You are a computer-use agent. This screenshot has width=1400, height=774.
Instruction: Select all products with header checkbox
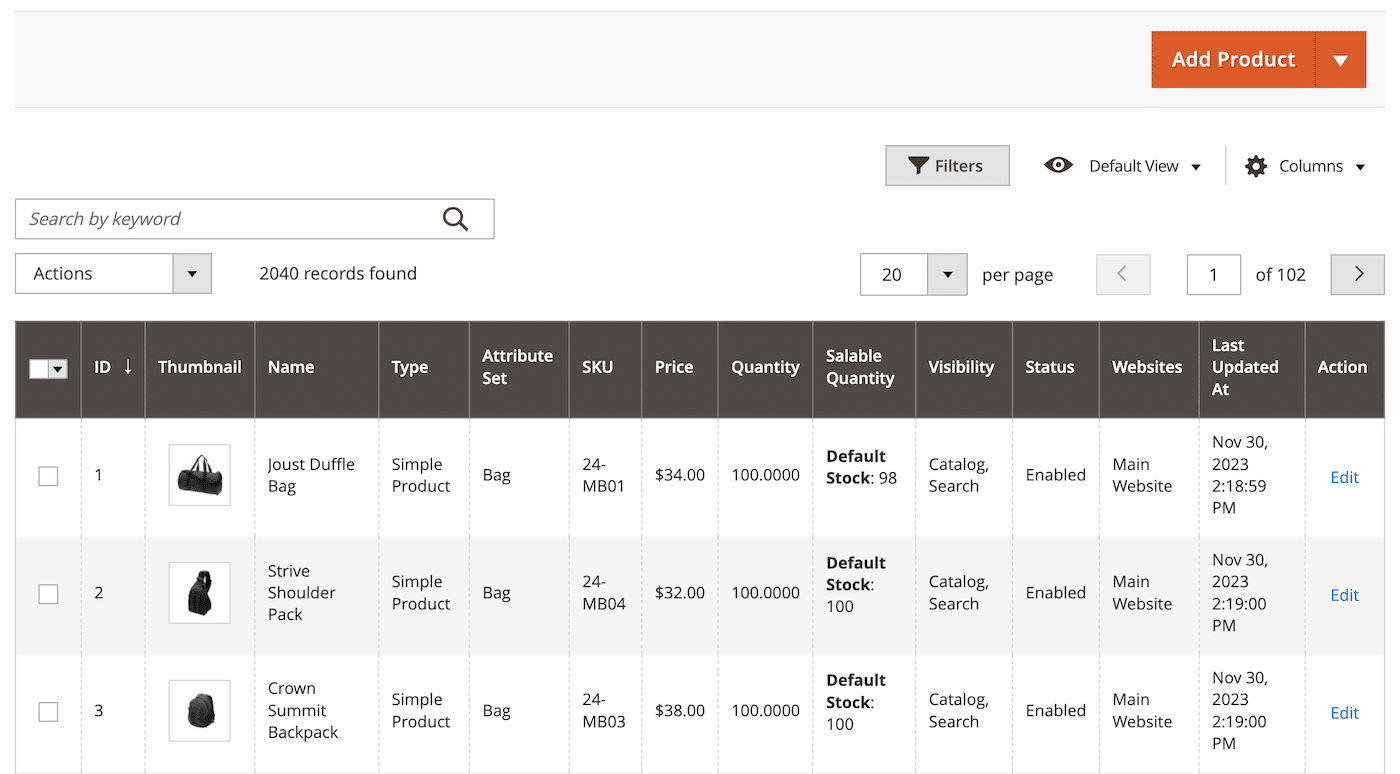click(40, 369)
